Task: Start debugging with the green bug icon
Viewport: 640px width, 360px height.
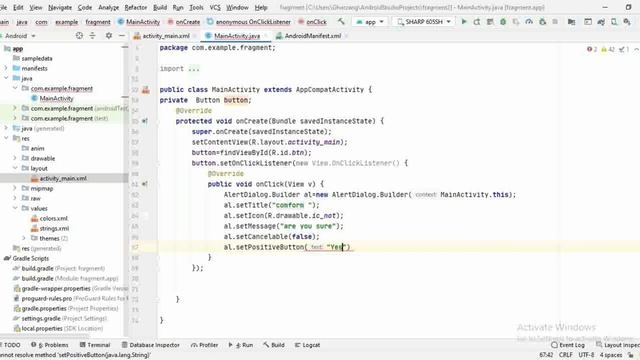Action: click(503, 22)
